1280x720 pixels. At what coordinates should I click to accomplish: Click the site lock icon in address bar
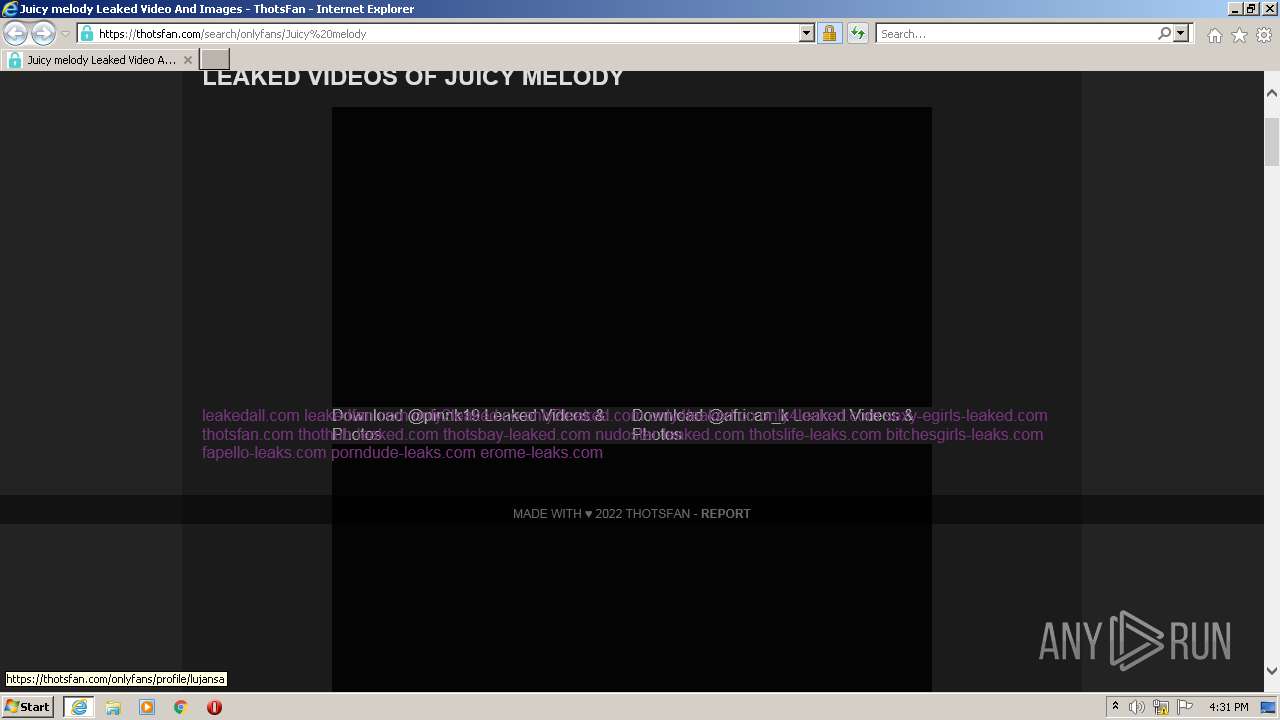[x=87, y=33]
